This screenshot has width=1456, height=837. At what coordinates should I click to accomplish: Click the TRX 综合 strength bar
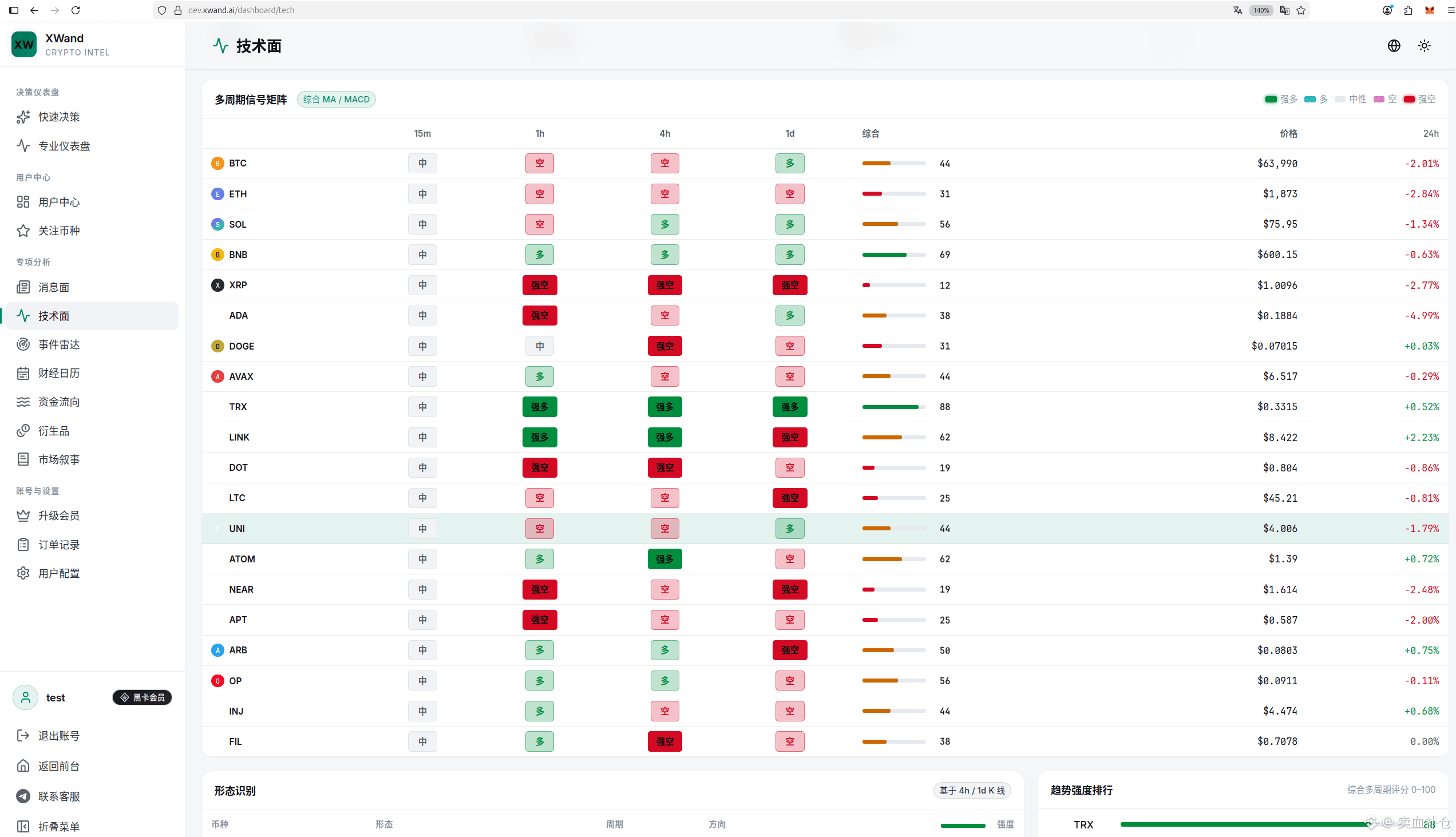coord(893,407)
